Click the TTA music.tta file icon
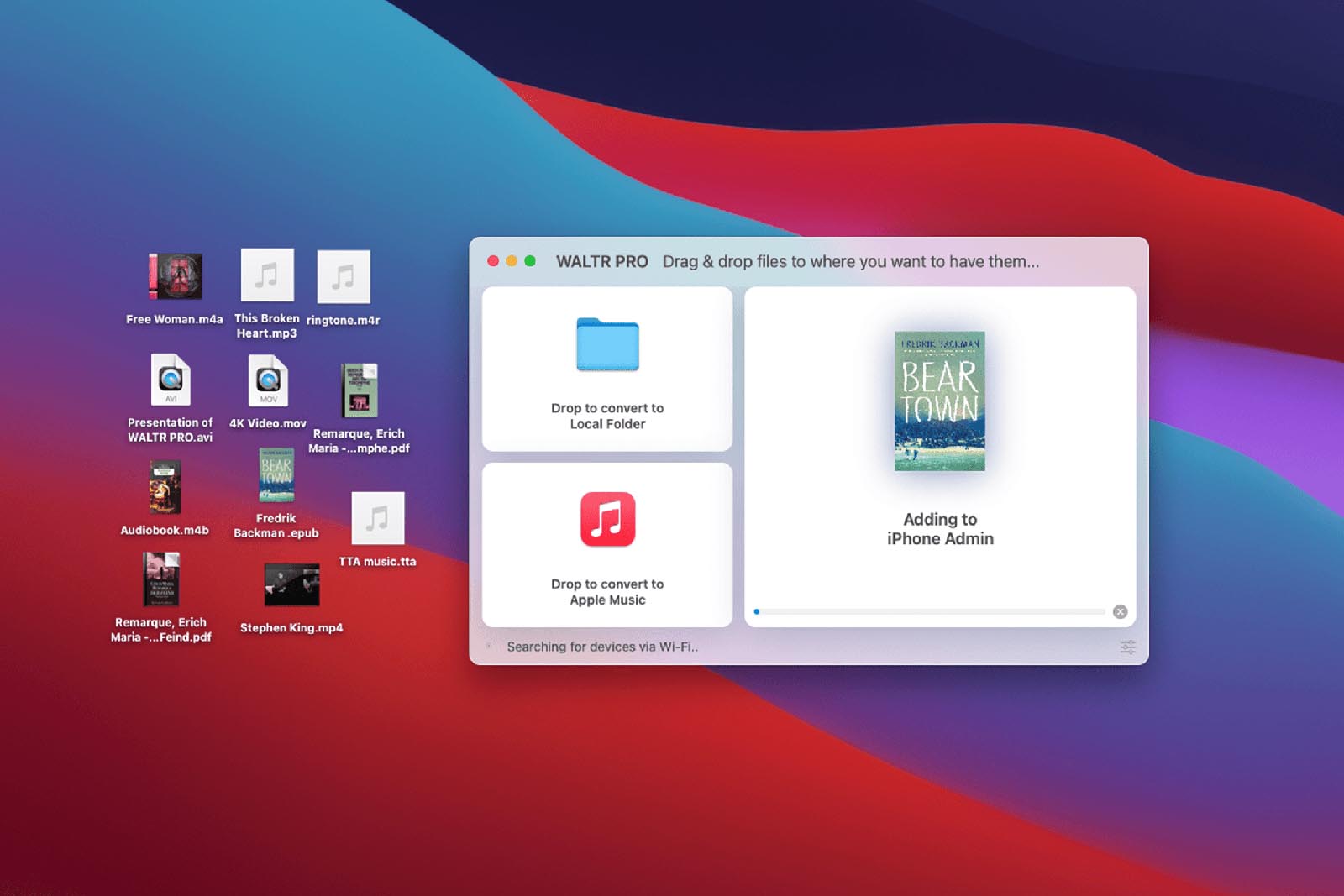 click(x=378, y=518)
